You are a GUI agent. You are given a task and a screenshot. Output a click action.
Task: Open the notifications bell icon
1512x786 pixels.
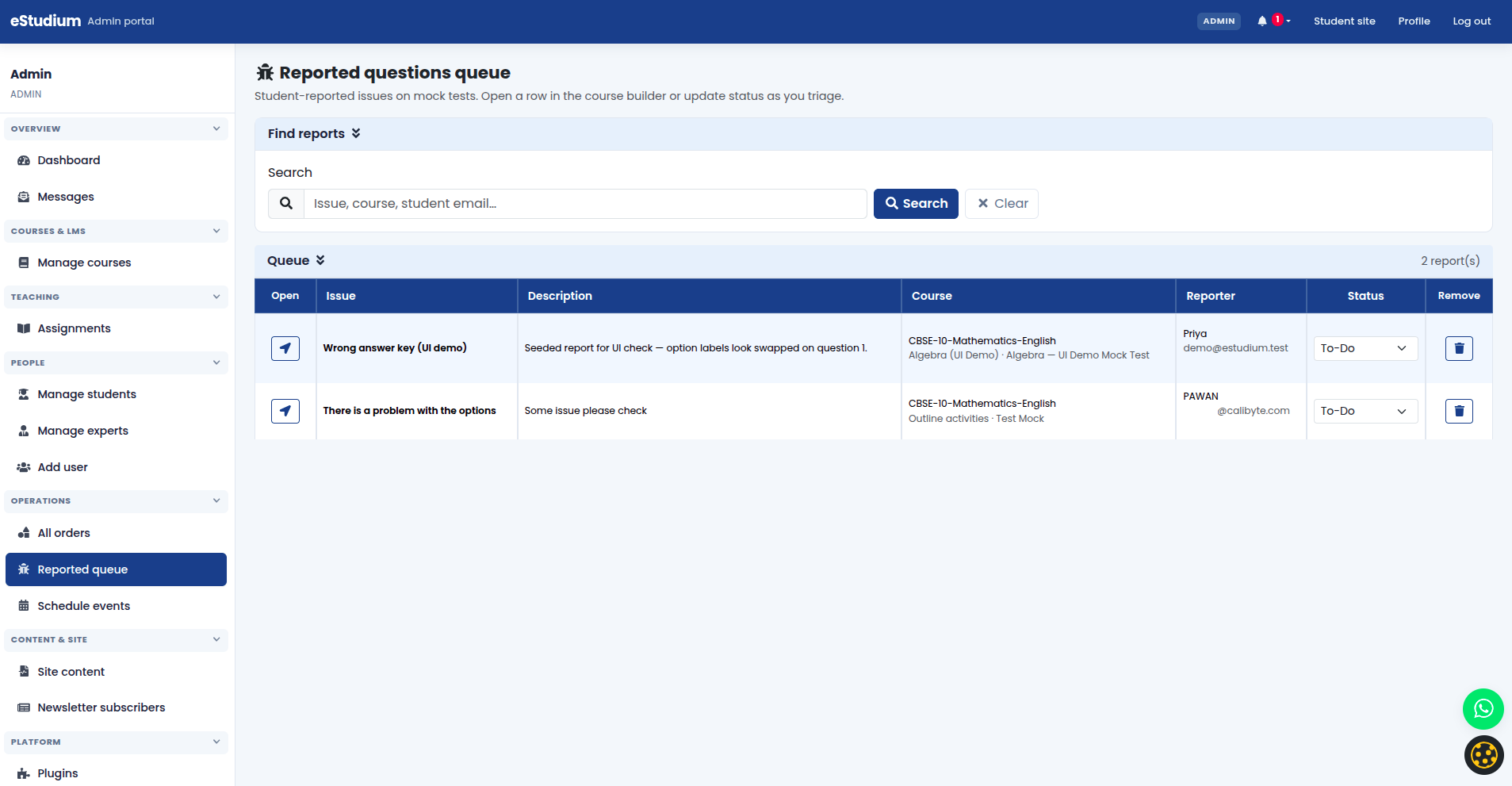(1262, 21)
